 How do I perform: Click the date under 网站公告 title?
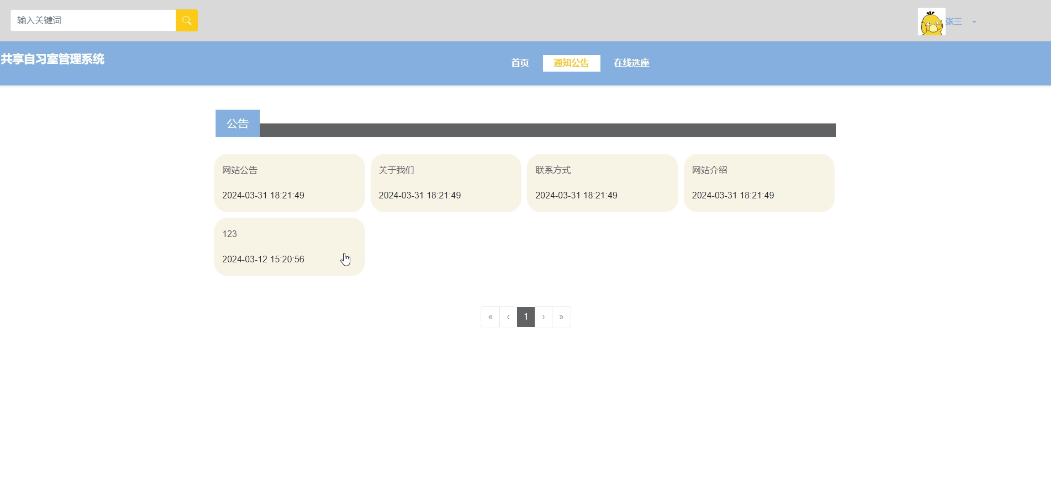[263, 196]
